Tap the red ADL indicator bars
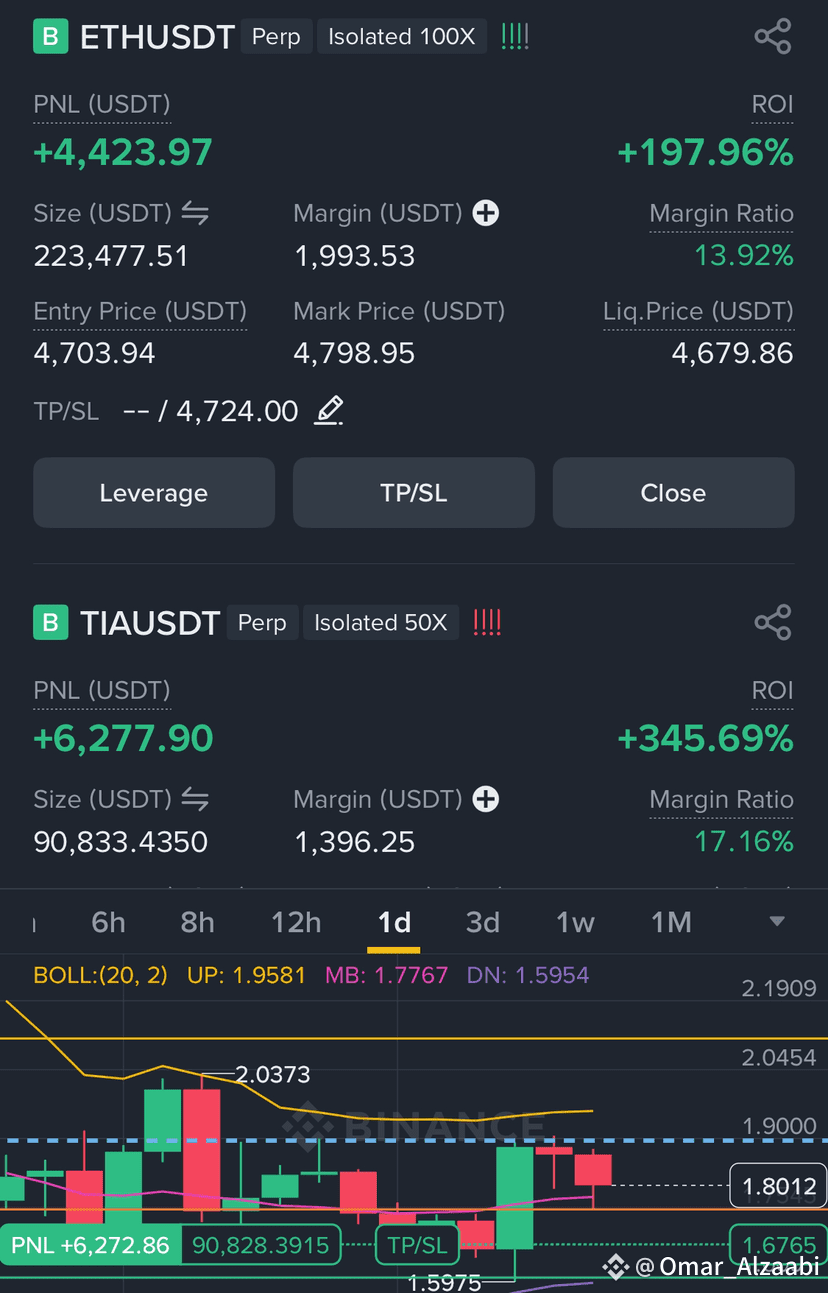The width and height of the screenshot is (828, 1293). (x=487, y=623)
